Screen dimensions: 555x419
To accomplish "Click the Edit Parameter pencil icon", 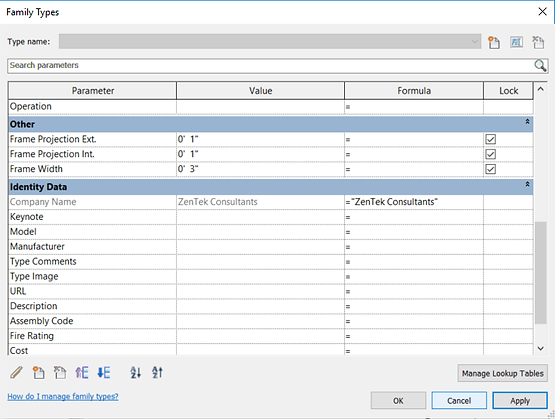I will (x=16, y=373).
